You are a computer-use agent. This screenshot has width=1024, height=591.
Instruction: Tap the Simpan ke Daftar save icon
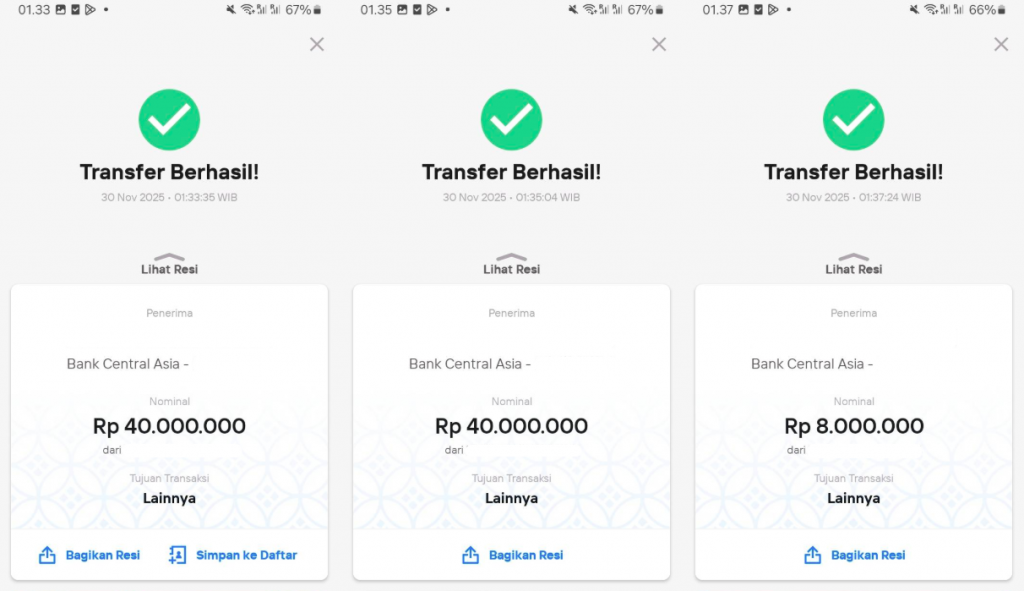[178, 555]
